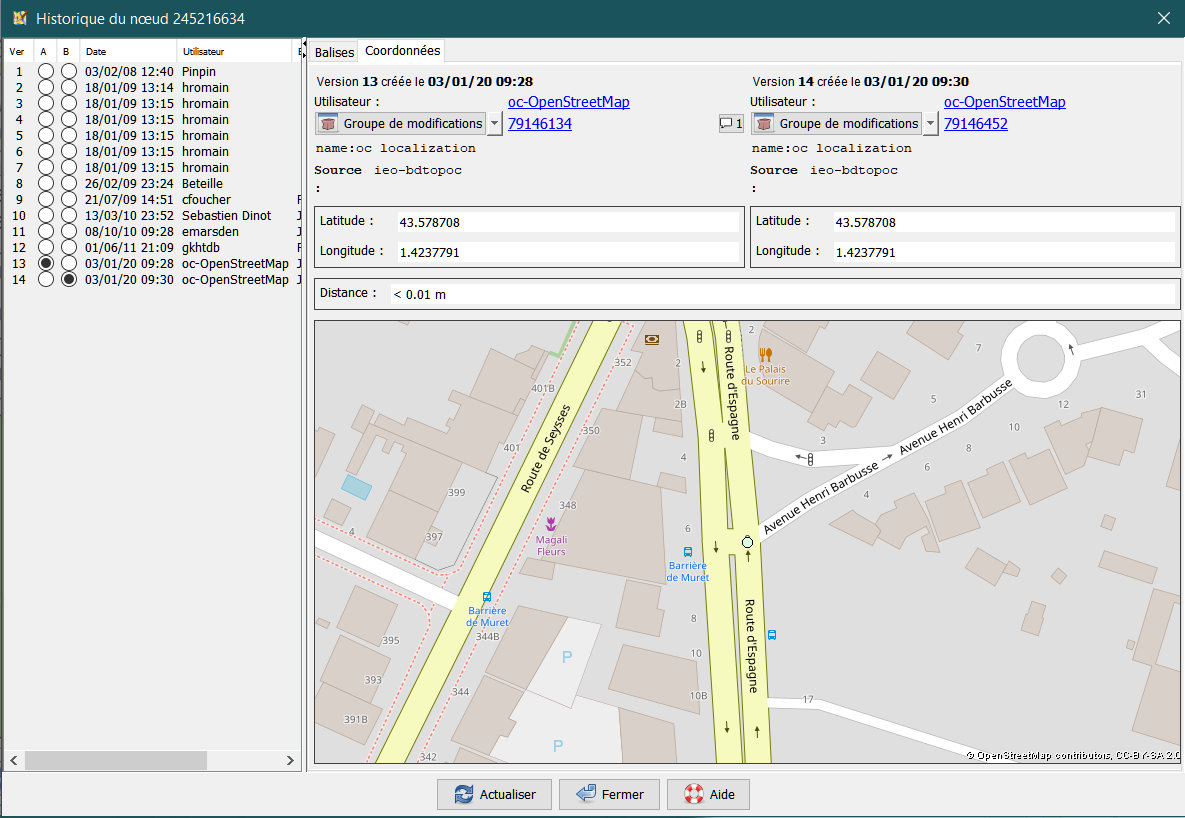Select column A radio for version 12

coord(45,247)
